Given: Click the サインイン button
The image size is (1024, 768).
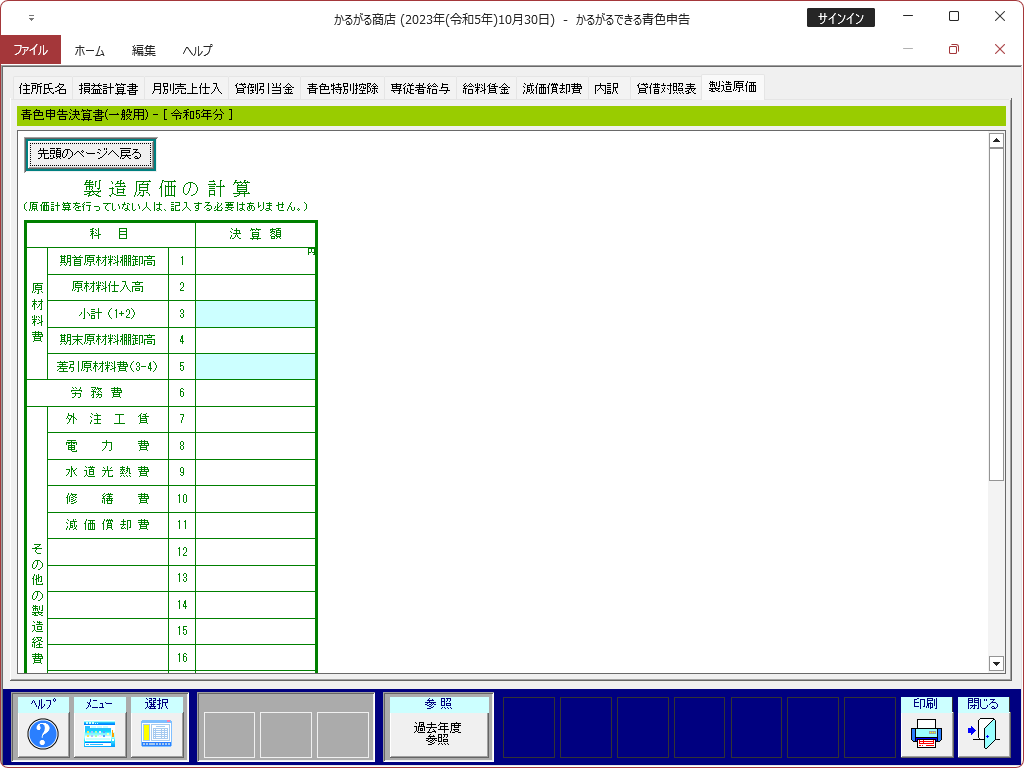Looking at the screenshot, I should [x=840, y=18].
